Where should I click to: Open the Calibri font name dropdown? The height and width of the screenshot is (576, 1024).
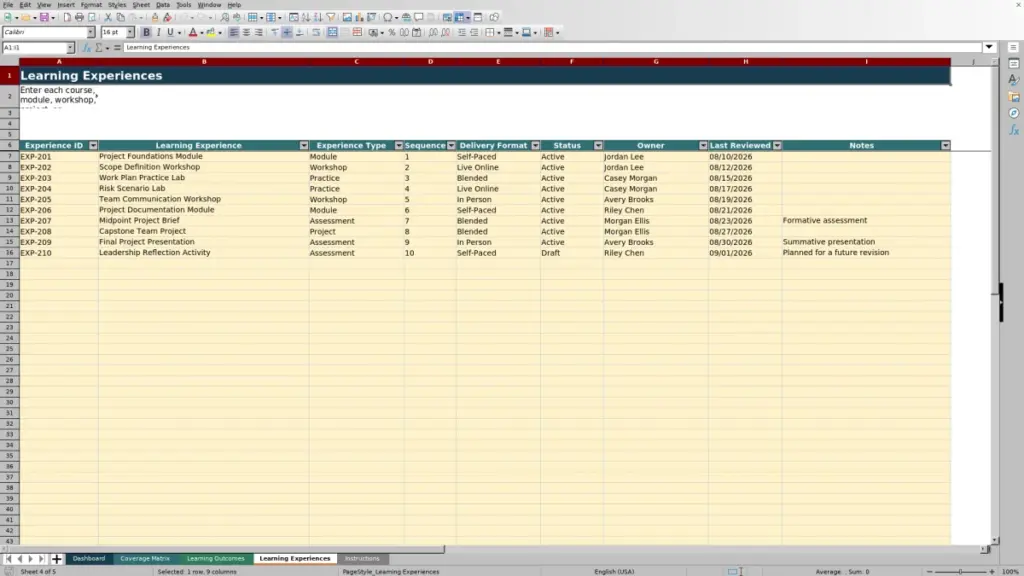[x=90, y=33]
